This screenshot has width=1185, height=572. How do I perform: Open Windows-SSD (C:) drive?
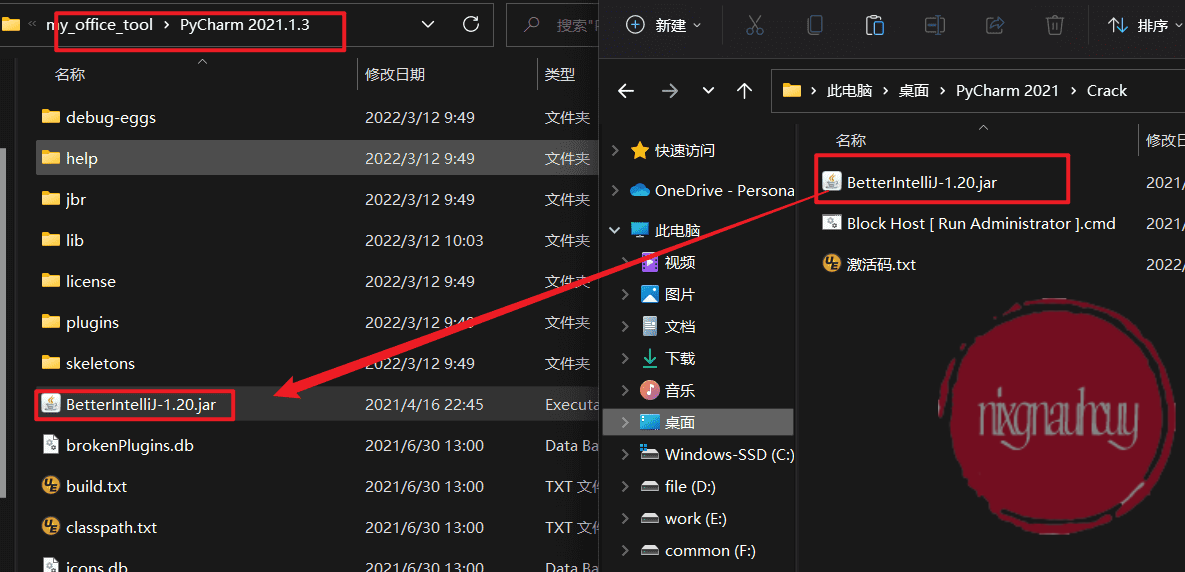click(x=729, y=454)
